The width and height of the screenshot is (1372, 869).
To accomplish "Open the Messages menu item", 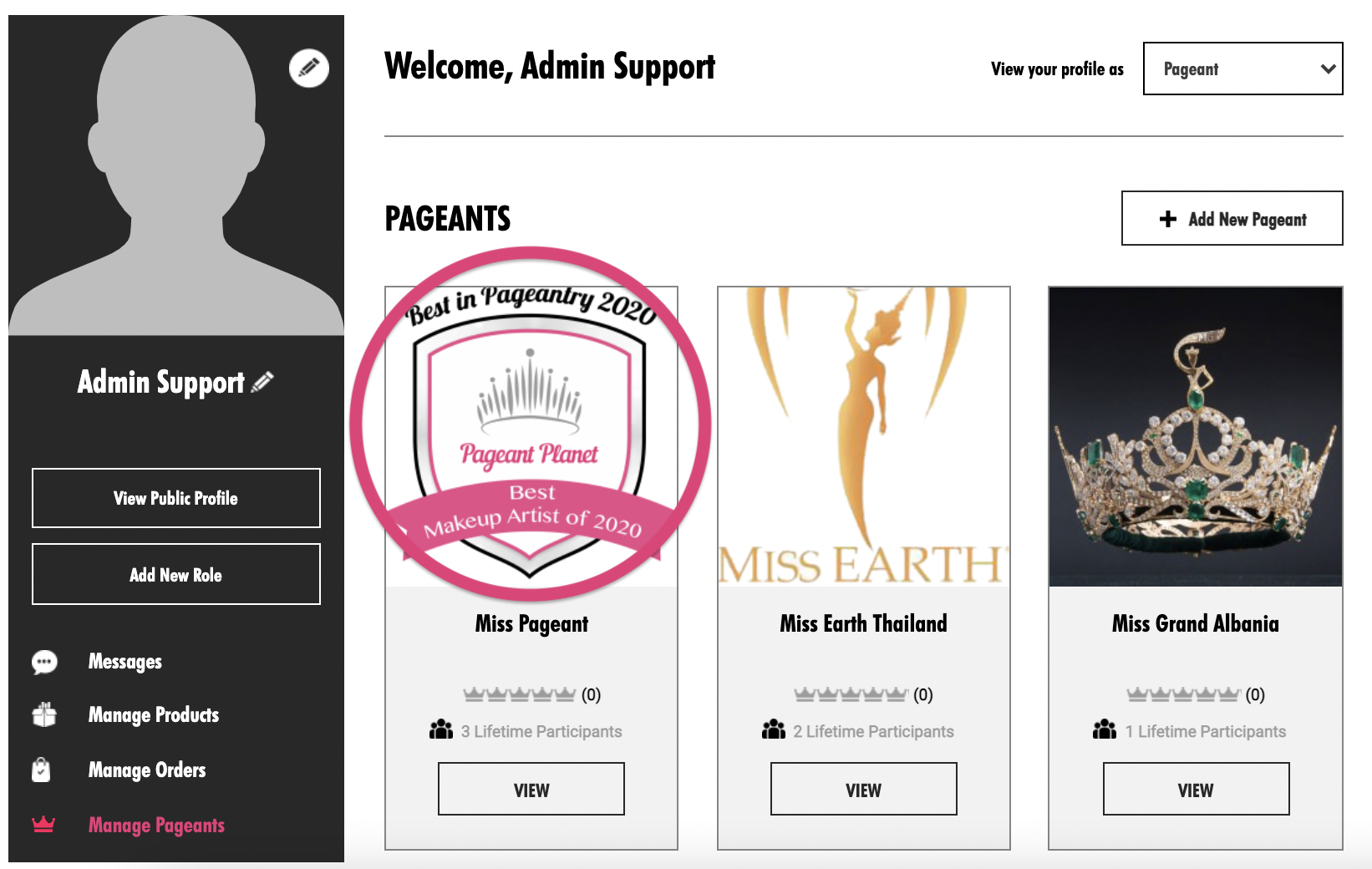I will pyautogui.click(x=125, y=662).
